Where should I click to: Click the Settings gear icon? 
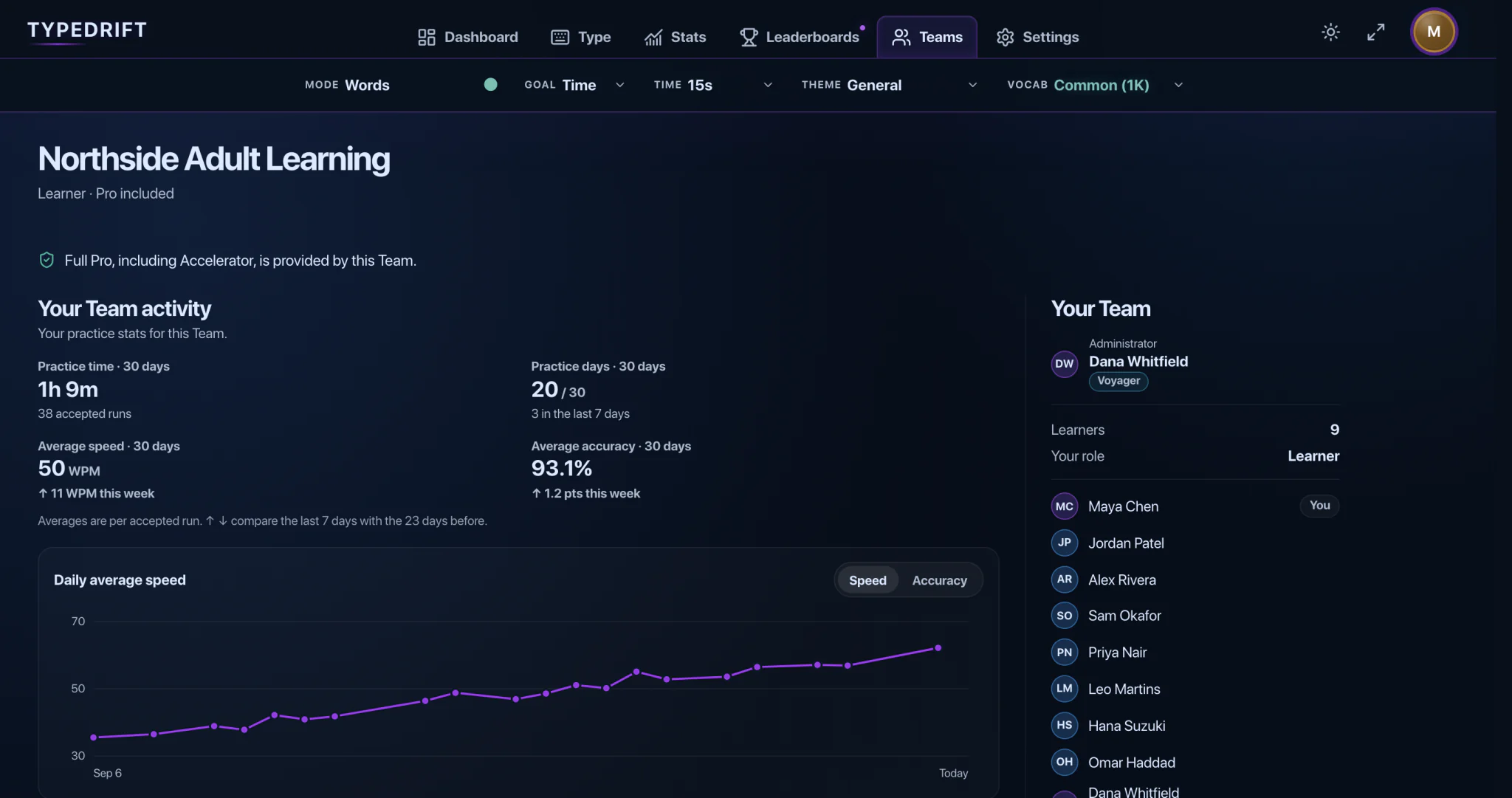pyautogui.click(x=1005, y=37)
